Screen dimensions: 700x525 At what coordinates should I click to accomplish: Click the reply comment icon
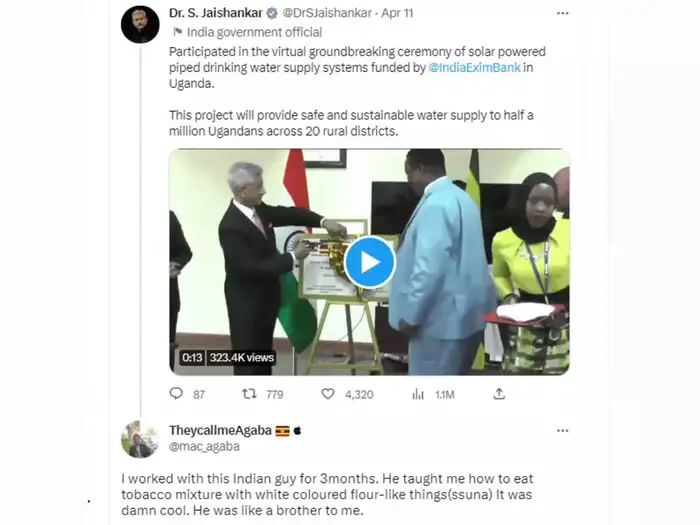tap(176, 394)
